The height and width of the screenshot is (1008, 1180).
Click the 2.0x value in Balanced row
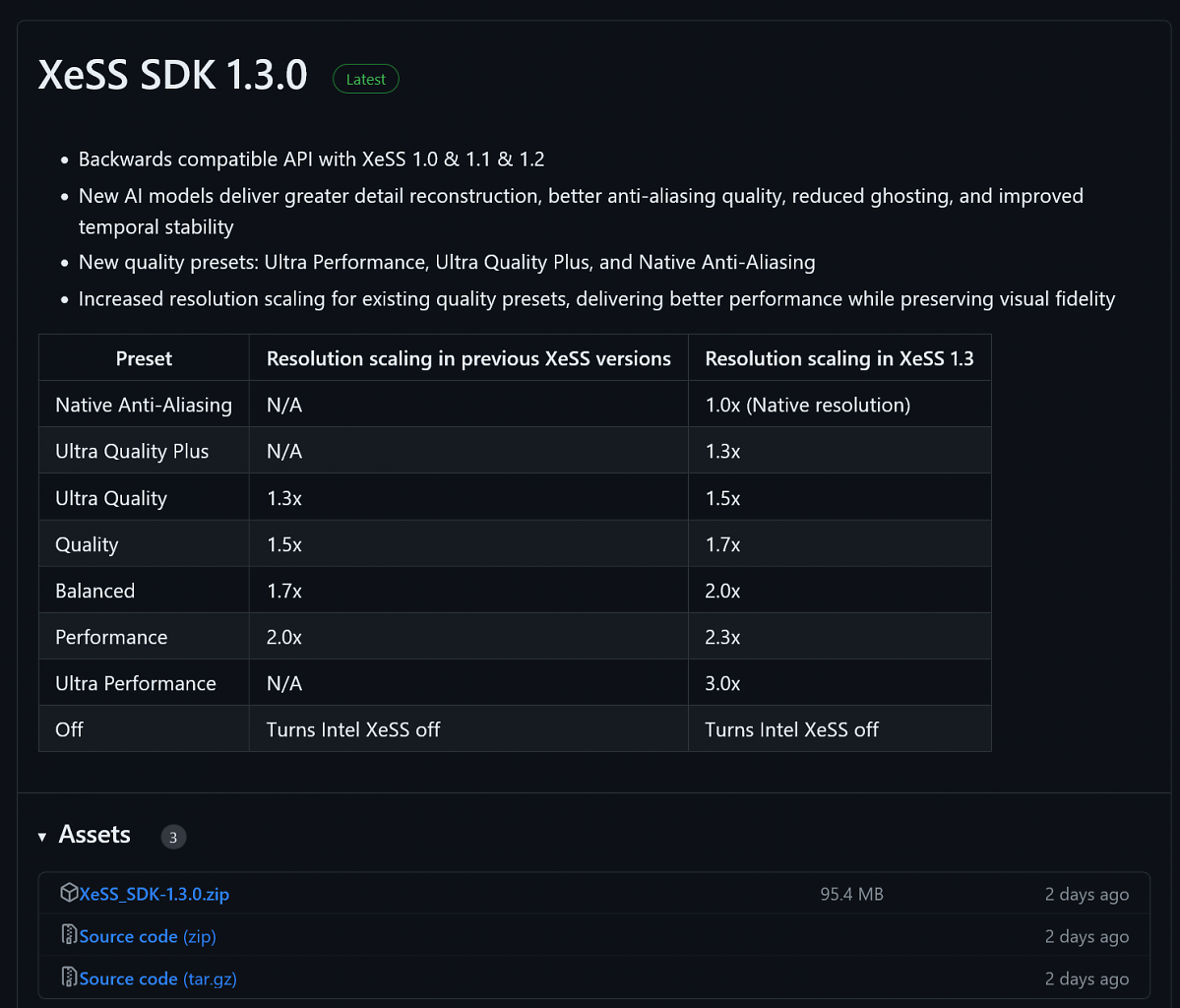coord(722,591)
